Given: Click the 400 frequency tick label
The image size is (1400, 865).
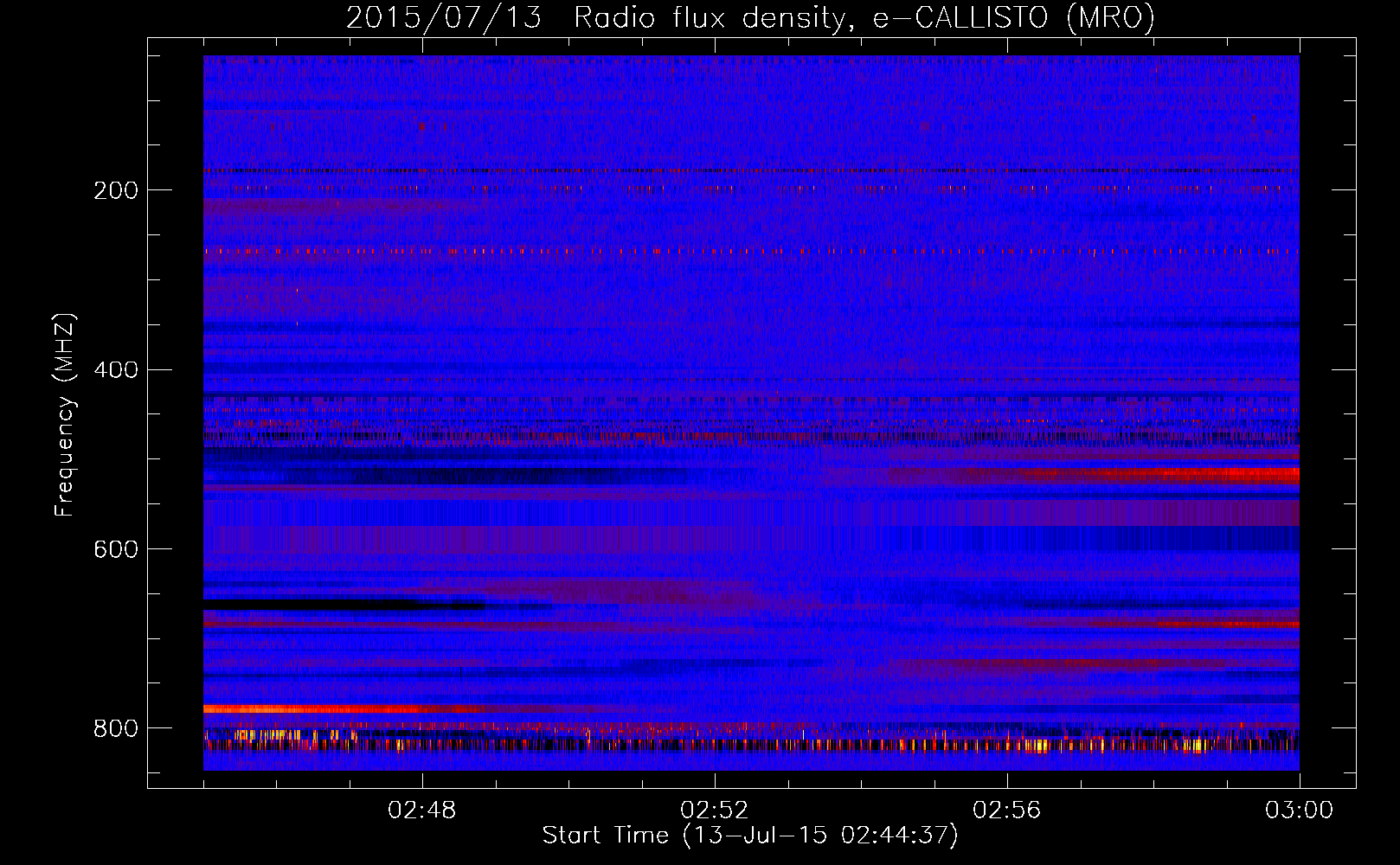Looking at the screenshot, I should coord(116,370).
